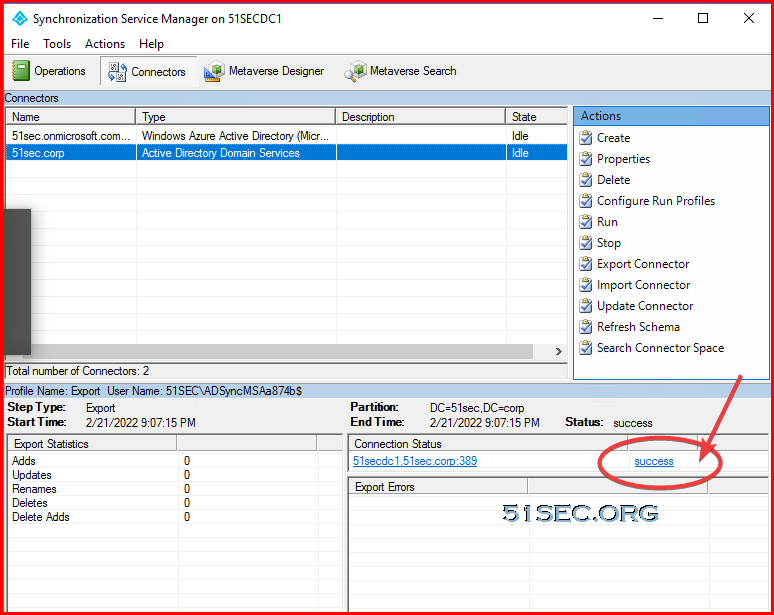The image size is (774, 615).
Task: Click the horizontal scrollbar of connector list
Action: tap(282, 351)
